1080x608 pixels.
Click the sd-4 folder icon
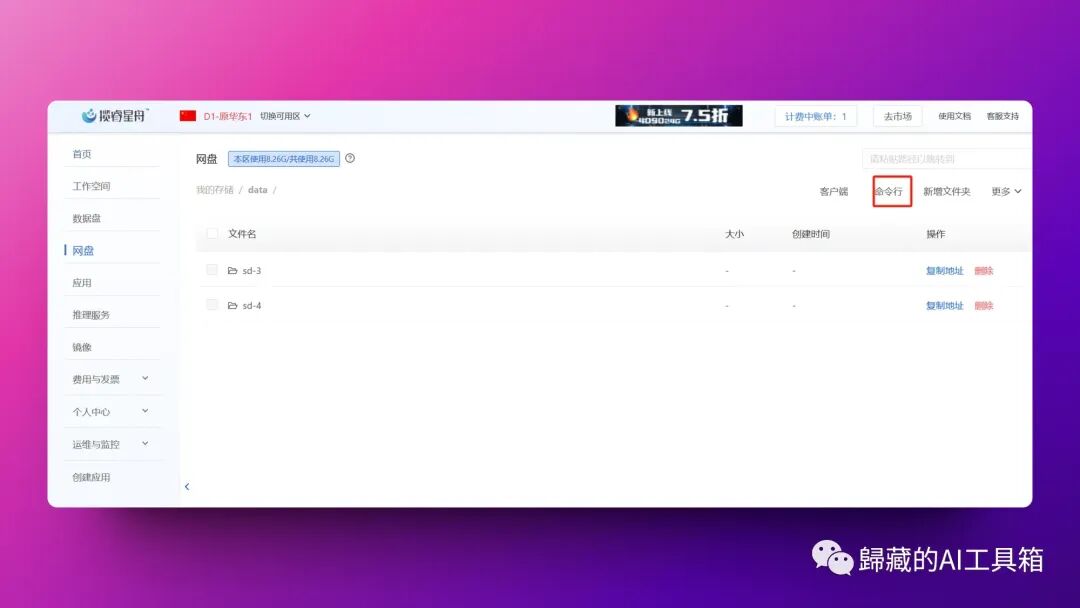tap(232, 306)
